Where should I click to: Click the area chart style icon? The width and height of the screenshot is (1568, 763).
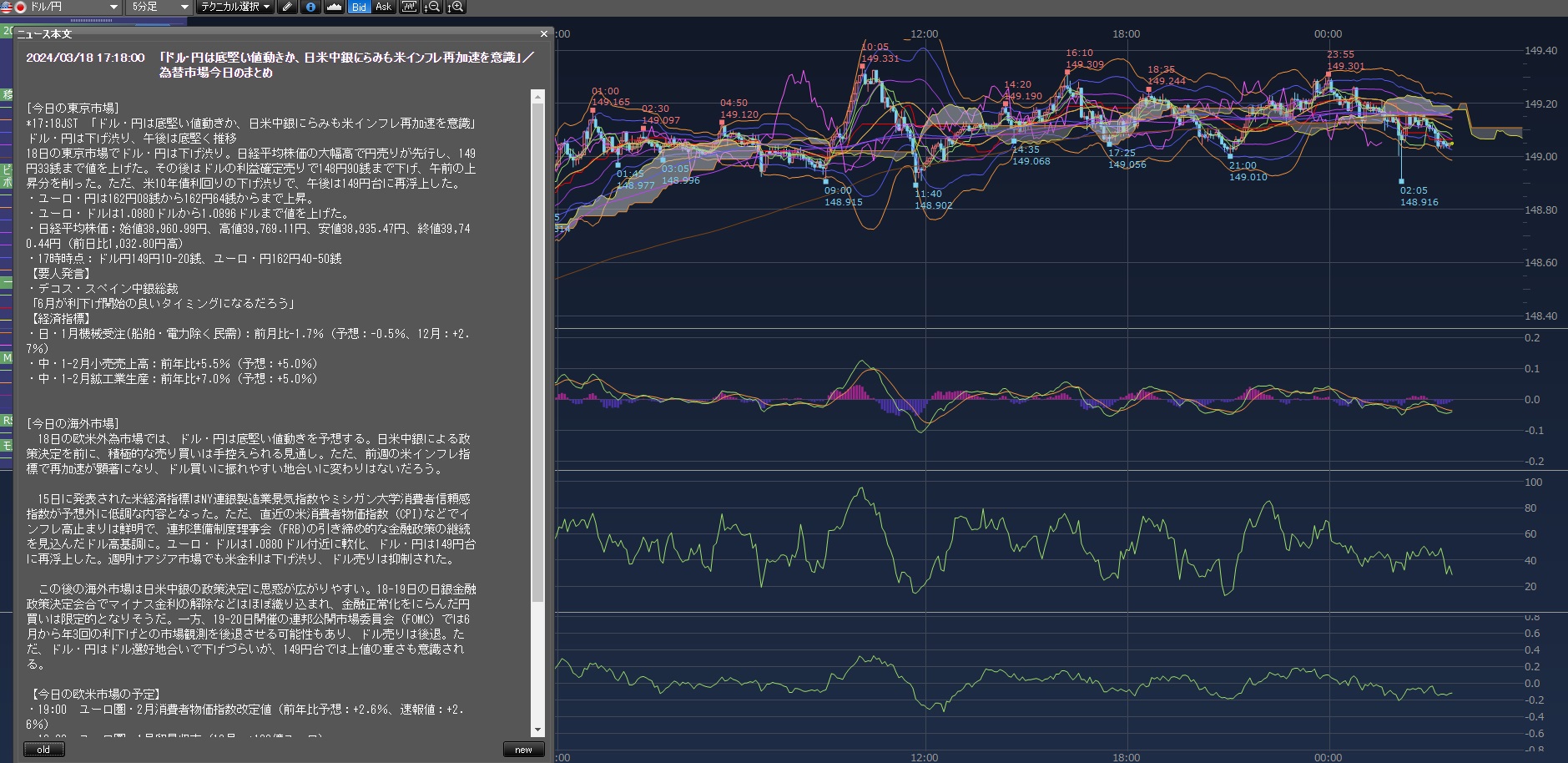(334, 7)
